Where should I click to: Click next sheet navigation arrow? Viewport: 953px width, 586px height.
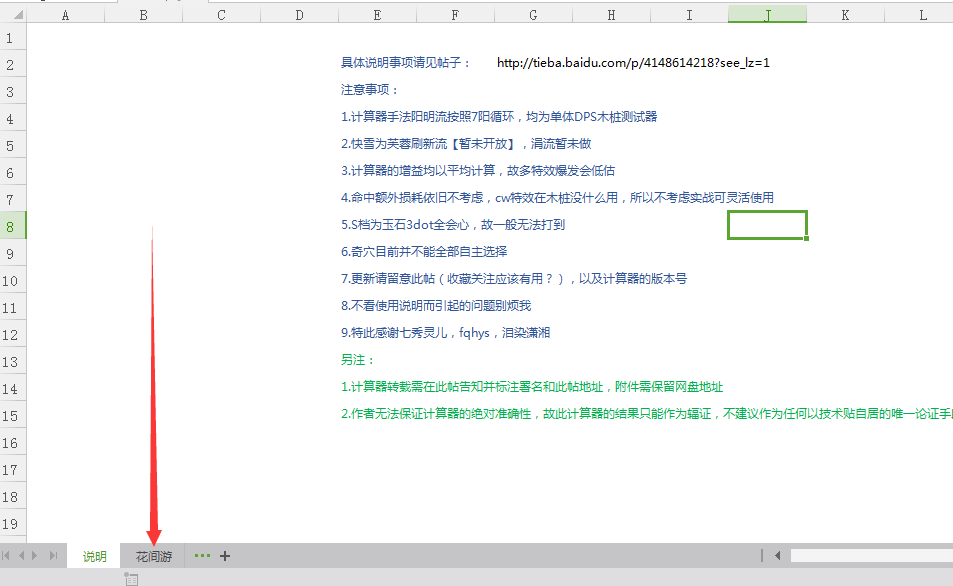37,556
